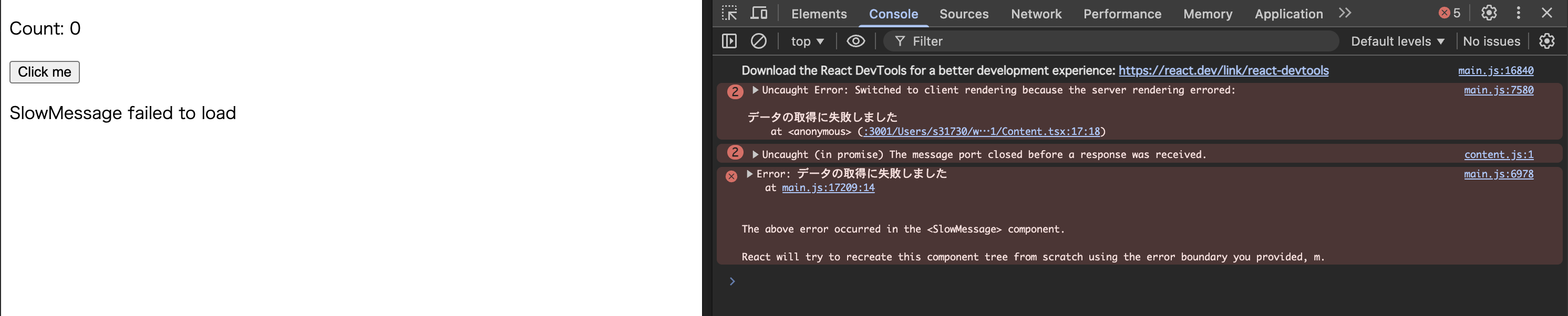Viewport: 1568px width, 316px height.
Task: Toggle the device toolbar icon
Action: [x=758, y=13]
